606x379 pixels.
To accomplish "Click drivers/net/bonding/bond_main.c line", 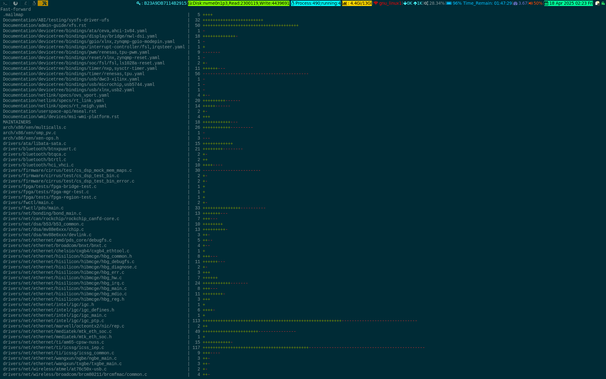I will click(42, 213).
